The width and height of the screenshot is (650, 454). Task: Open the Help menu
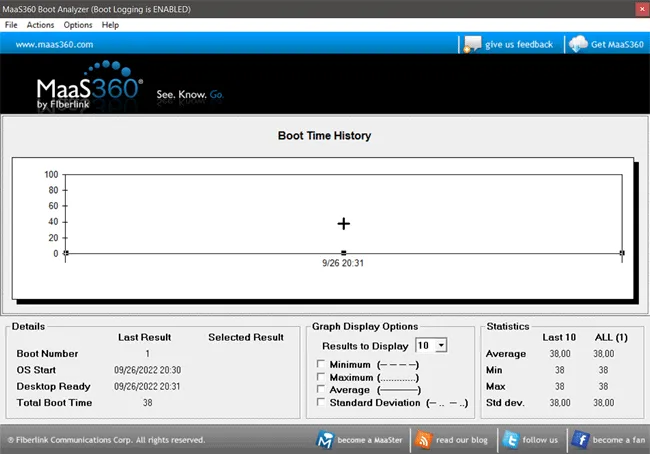[110, 25]
